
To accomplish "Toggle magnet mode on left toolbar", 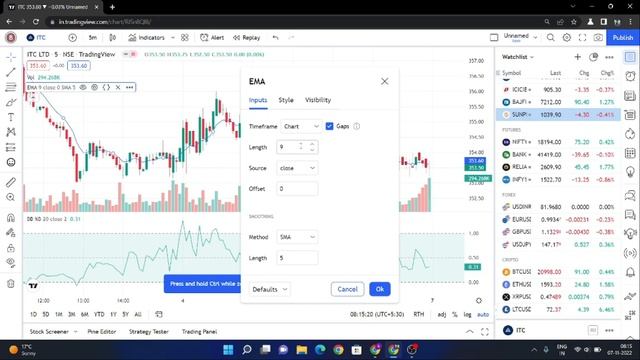I will point(11,218).
